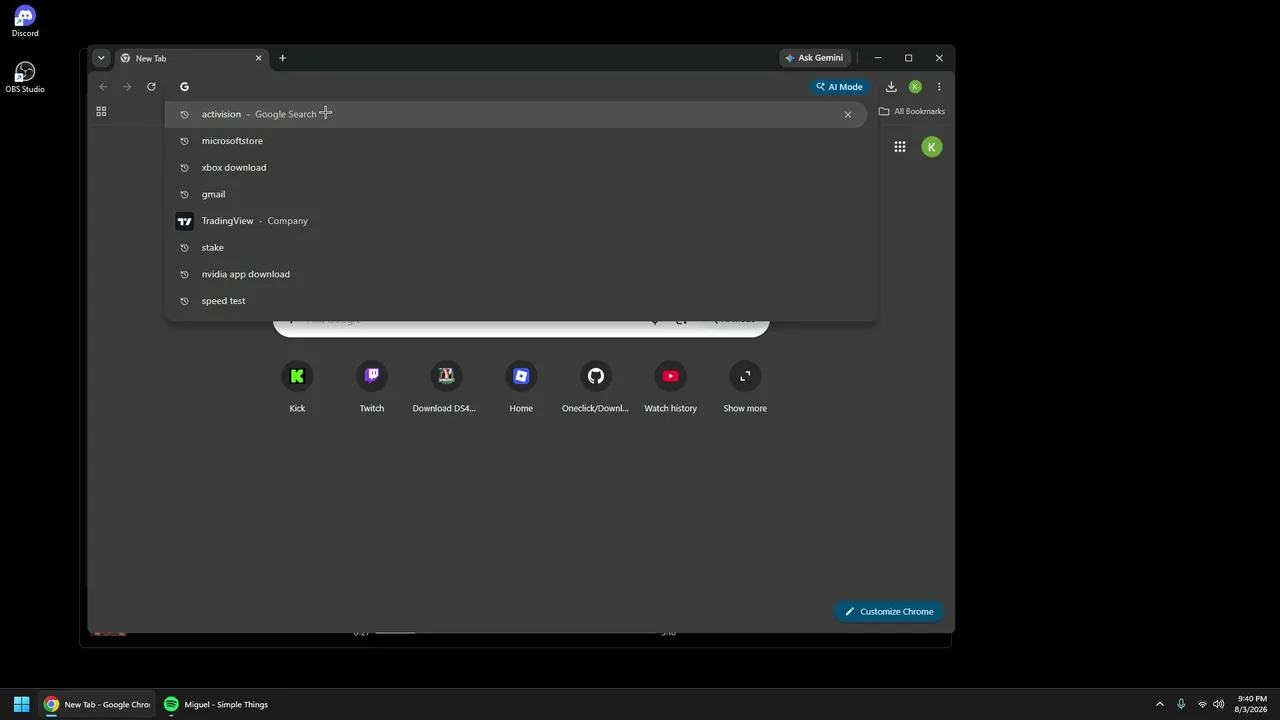Click the Customize Chrome button

[889, 611]
